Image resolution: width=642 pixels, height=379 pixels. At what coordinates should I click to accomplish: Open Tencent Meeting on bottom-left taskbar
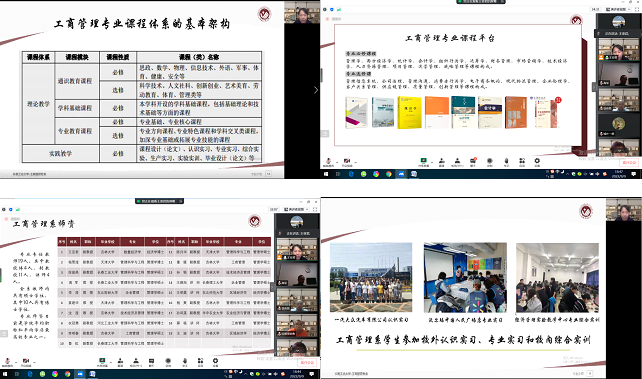click(x=80, y=374)
